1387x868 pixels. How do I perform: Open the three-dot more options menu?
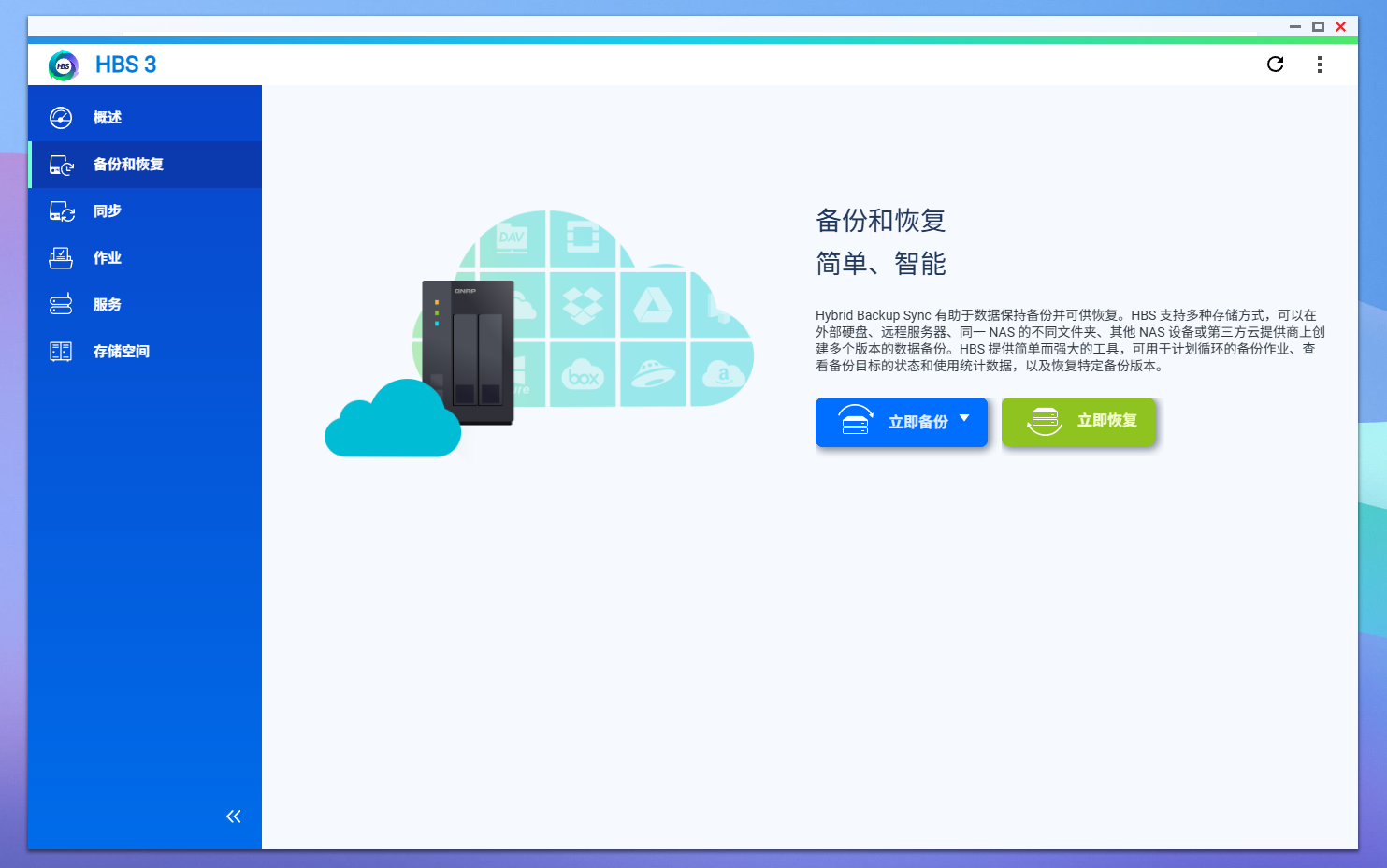1319,65
